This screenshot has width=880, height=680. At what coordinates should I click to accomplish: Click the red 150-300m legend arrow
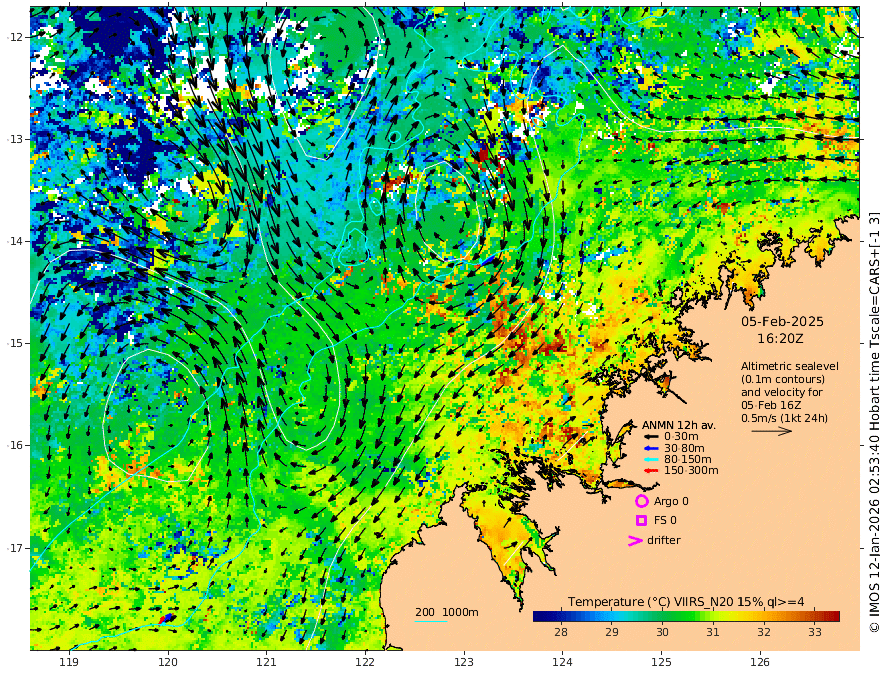point(650,470)
